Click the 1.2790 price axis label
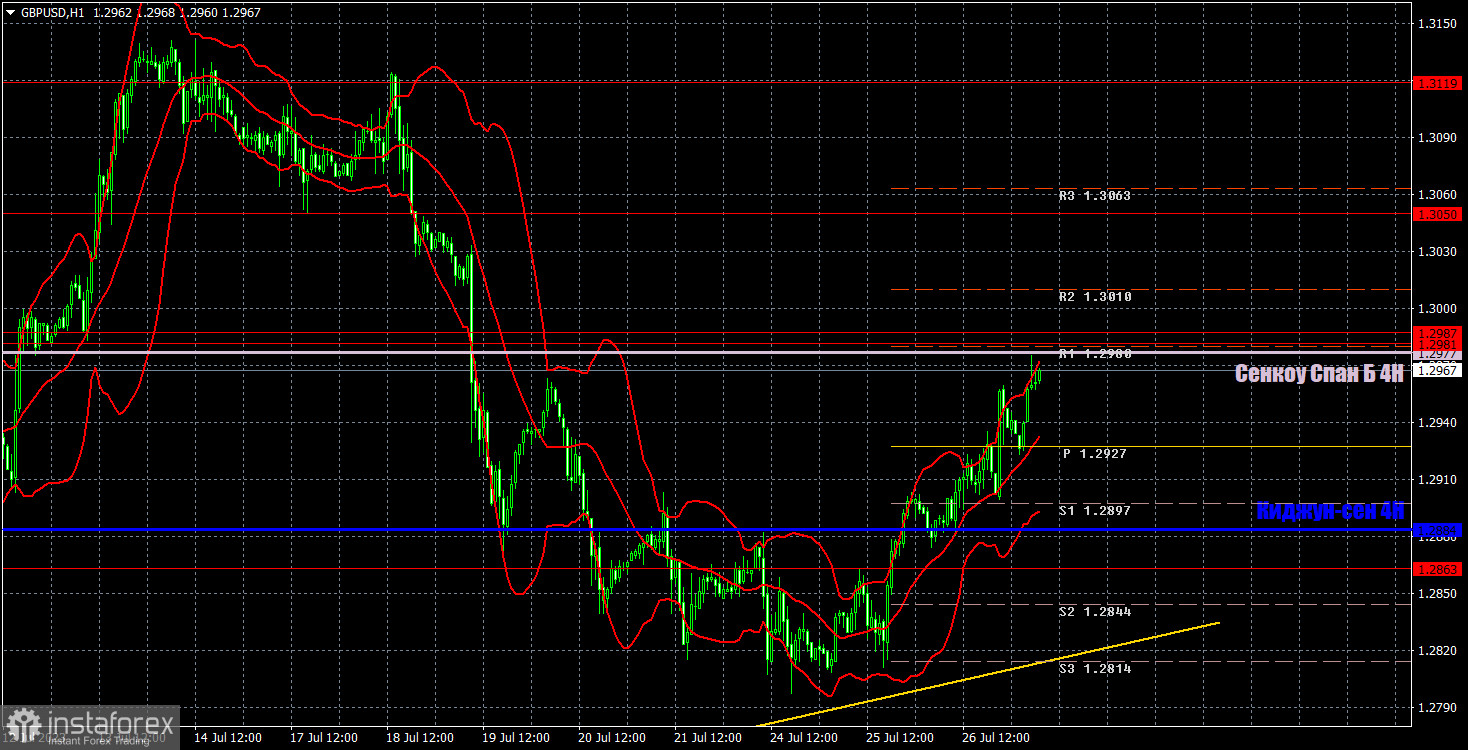The height and width of the screenshot is (750, 1468). click(1439, 708)
